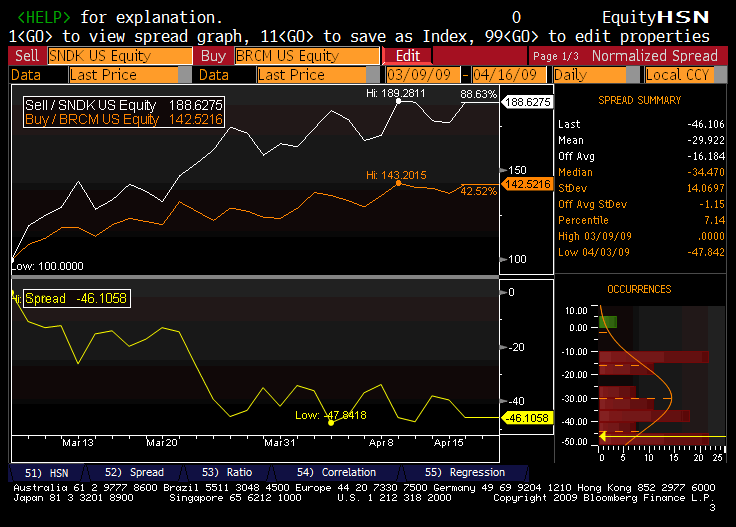Screen dimensions: 736x527
Task: Click the Hi: 189.2811 peak marker
Action: pyautogui.click(x=399, y=101)
